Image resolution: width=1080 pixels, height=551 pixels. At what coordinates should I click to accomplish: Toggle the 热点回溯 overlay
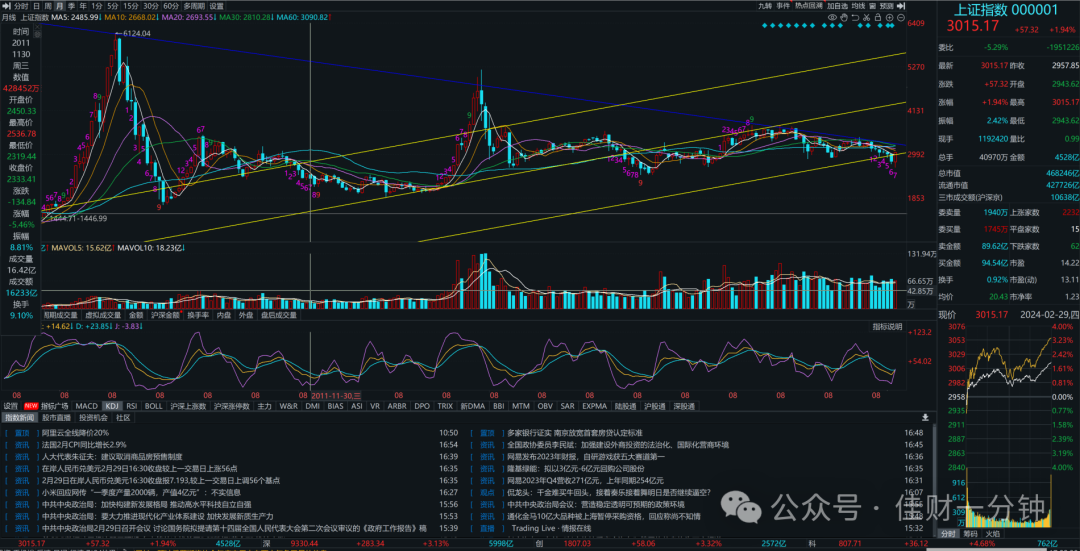point(809,6)
